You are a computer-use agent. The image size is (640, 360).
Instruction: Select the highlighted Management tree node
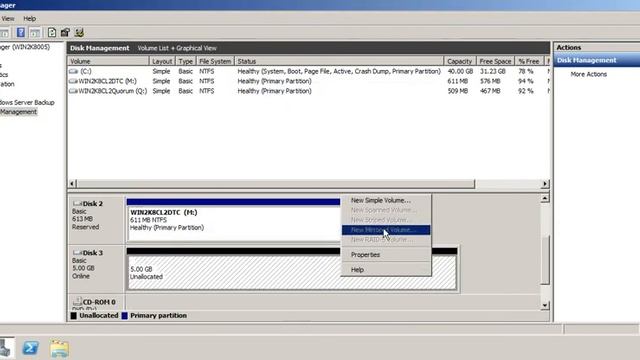tap(18, 112)
